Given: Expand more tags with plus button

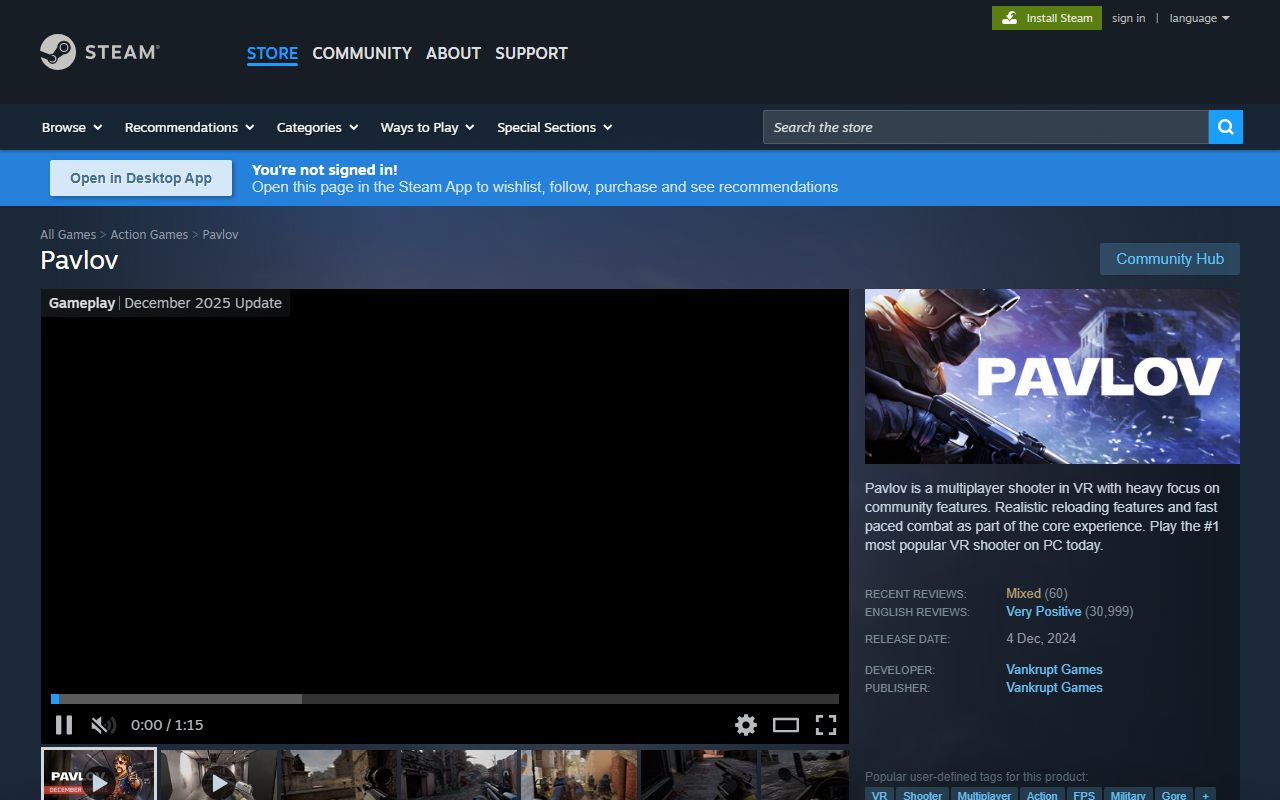Looking at the screenshot, I should [x=1206, y=795].
